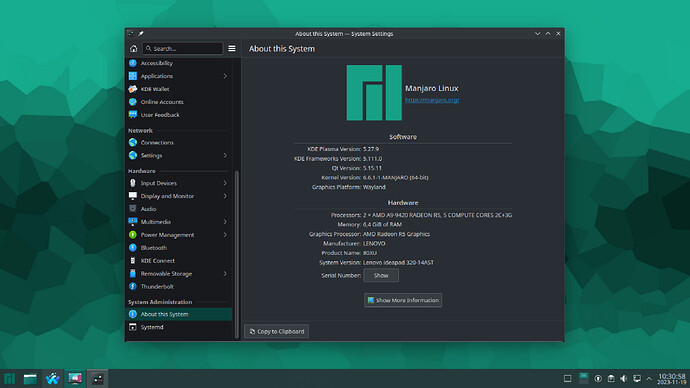Open volume control in system tray
Image resolution: width=690 pixels, height=388 pixels.
coord(624,378)
